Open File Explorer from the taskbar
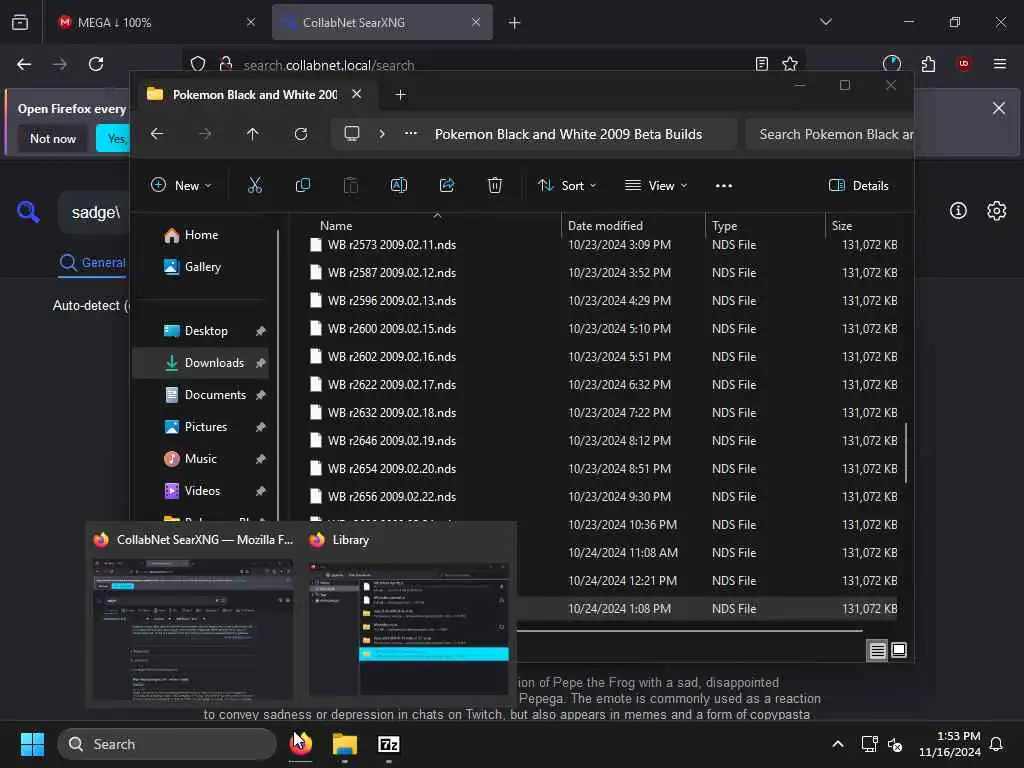 point(345,744)
